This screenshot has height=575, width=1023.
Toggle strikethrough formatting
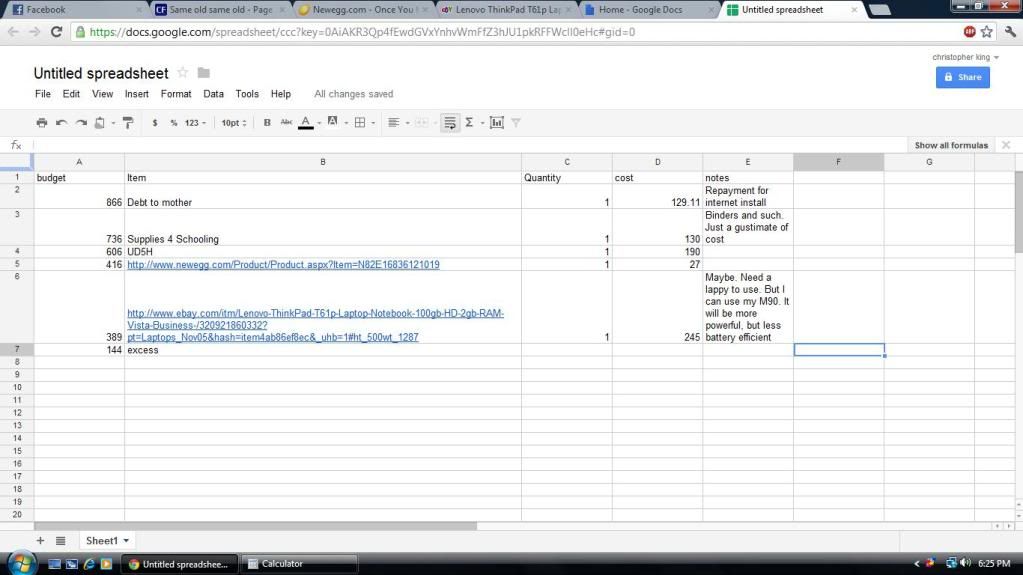(x=286, y=123)
